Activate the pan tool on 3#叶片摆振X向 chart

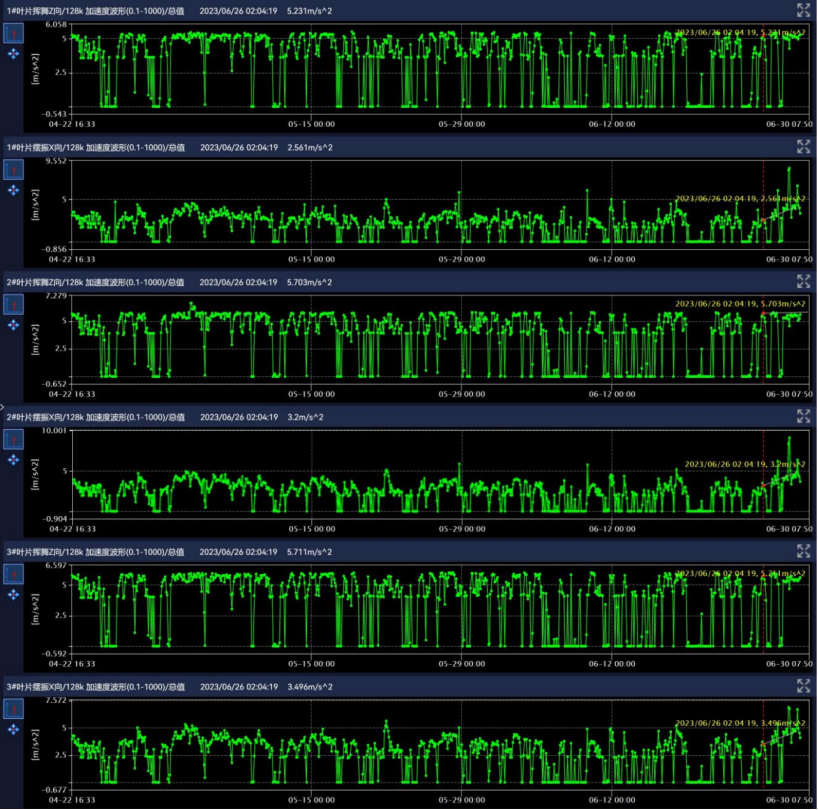(x=14, y=729)
